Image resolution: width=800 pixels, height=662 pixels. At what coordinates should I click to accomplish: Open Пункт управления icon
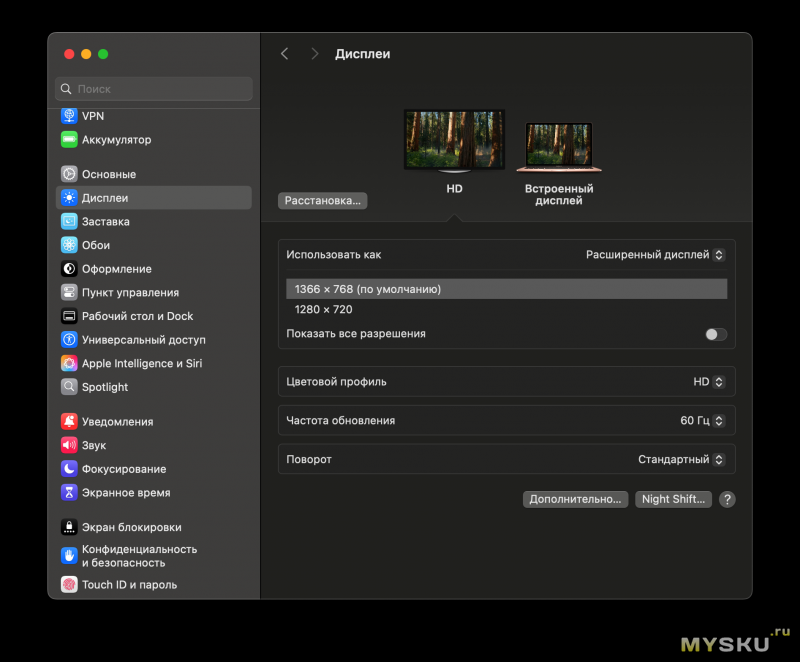click(69, 293)
